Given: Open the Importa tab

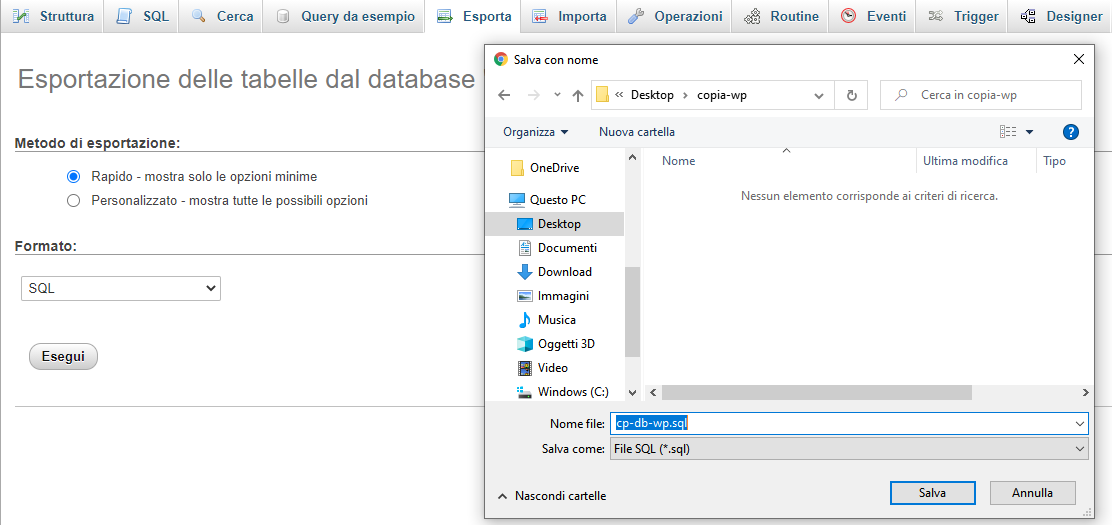Looking at the screenshot, I should (570, 16).
